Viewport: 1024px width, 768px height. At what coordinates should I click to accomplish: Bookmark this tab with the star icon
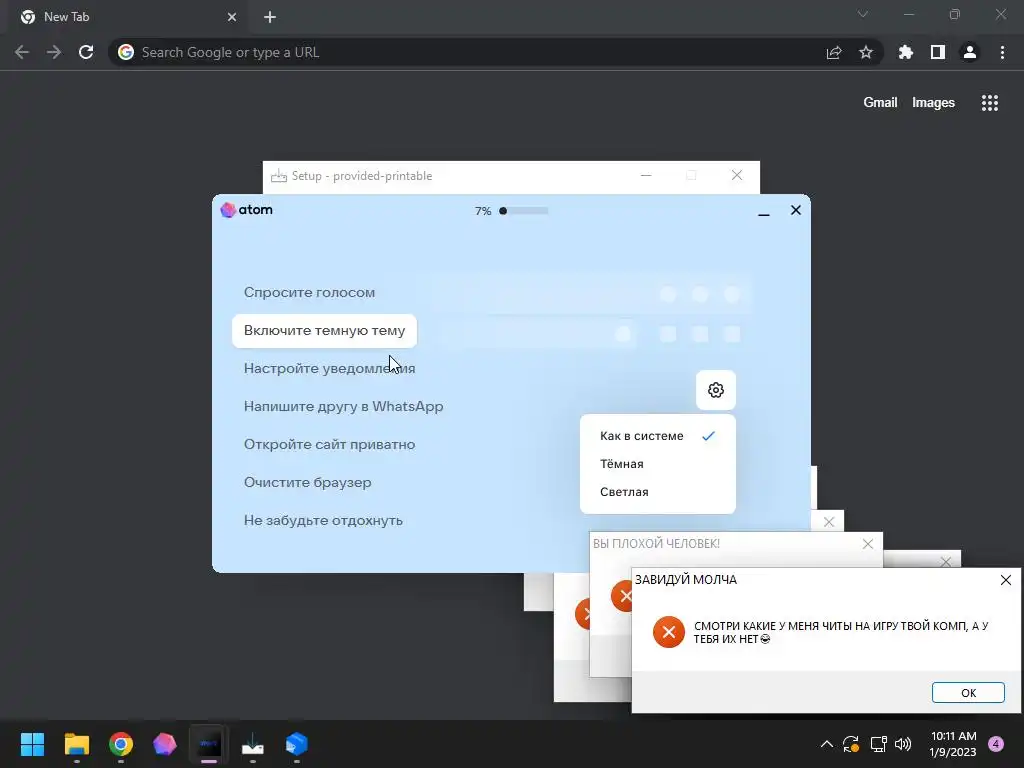[866, 52]
